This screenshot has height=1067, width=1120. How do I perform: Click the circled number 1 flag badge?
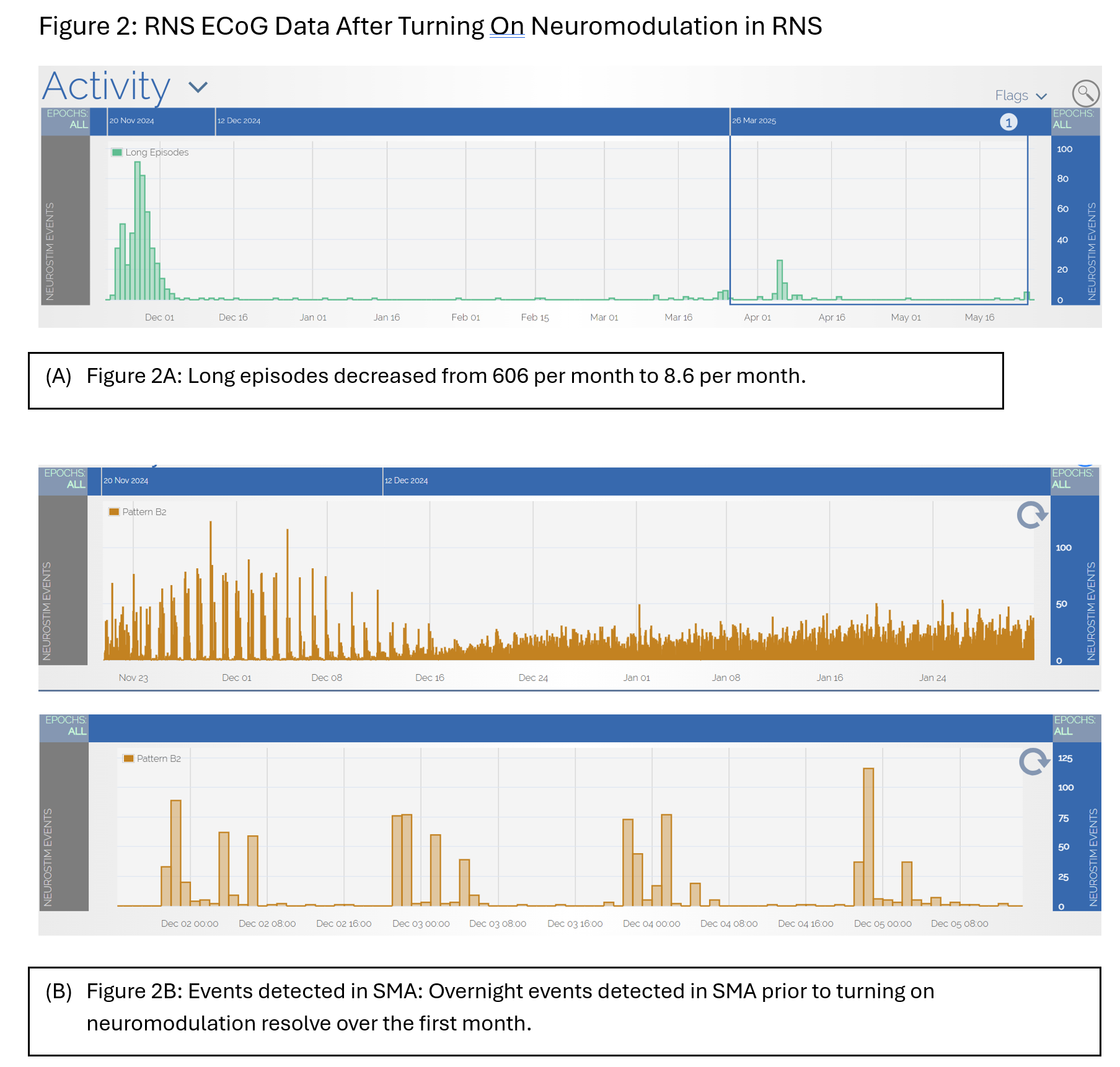[1008, 122]
